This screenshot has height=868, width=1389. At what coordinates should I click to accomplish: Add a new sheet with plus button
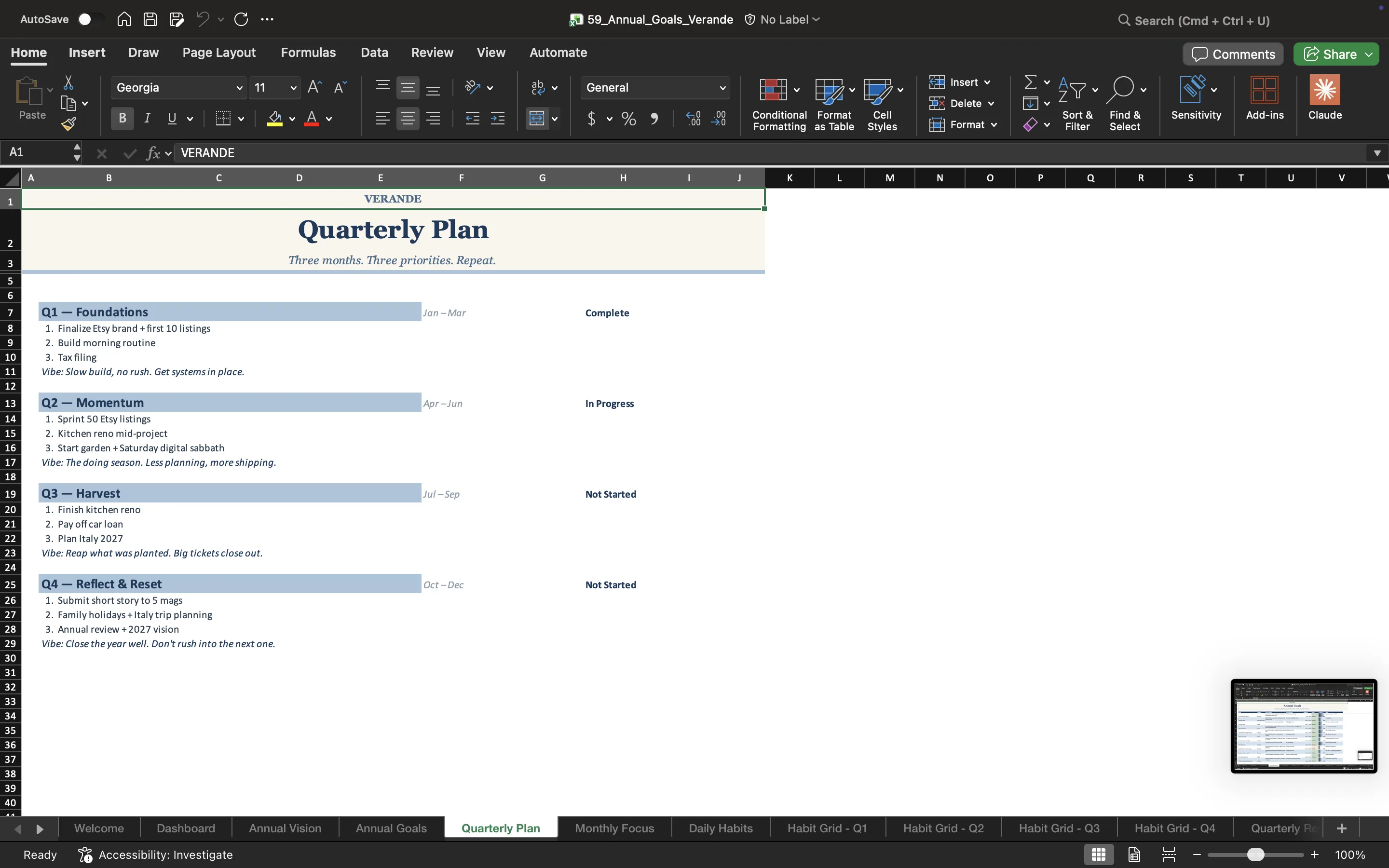point(1341,828)
